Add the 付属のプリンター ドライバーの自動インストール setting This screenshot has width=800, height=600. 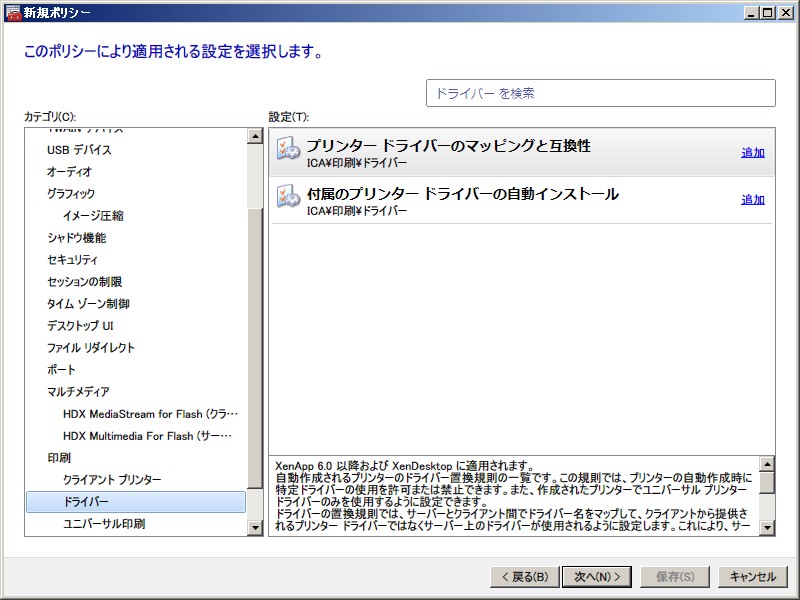[x=752, y=200]
